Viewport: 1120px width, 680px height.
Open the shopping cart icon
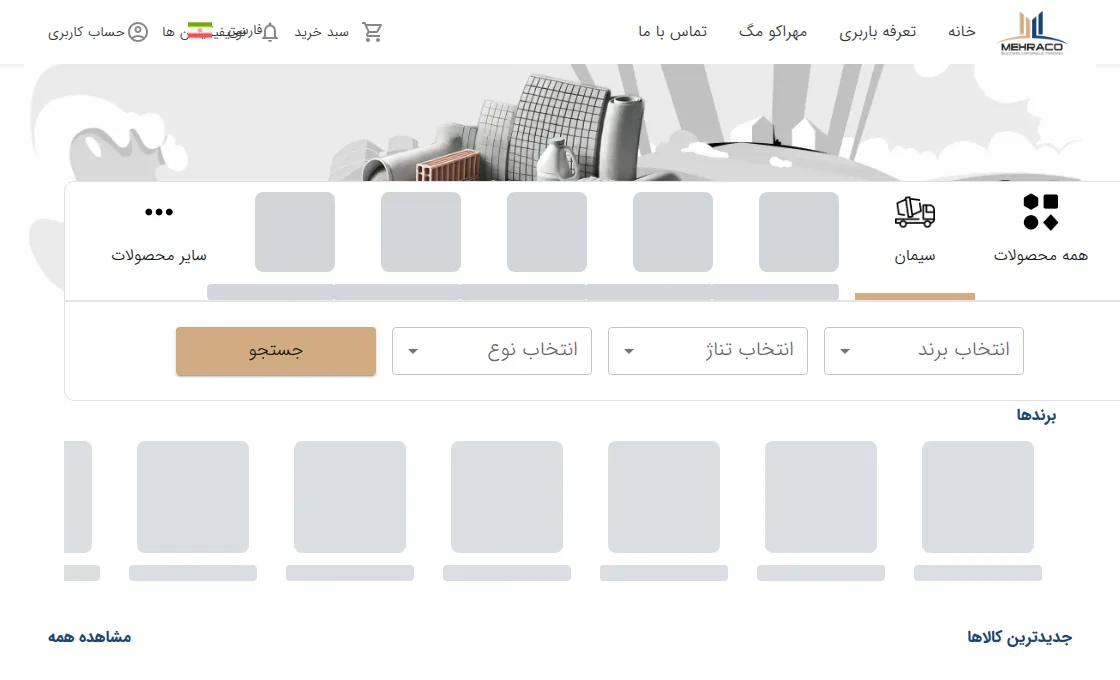(x=371, y=32)
